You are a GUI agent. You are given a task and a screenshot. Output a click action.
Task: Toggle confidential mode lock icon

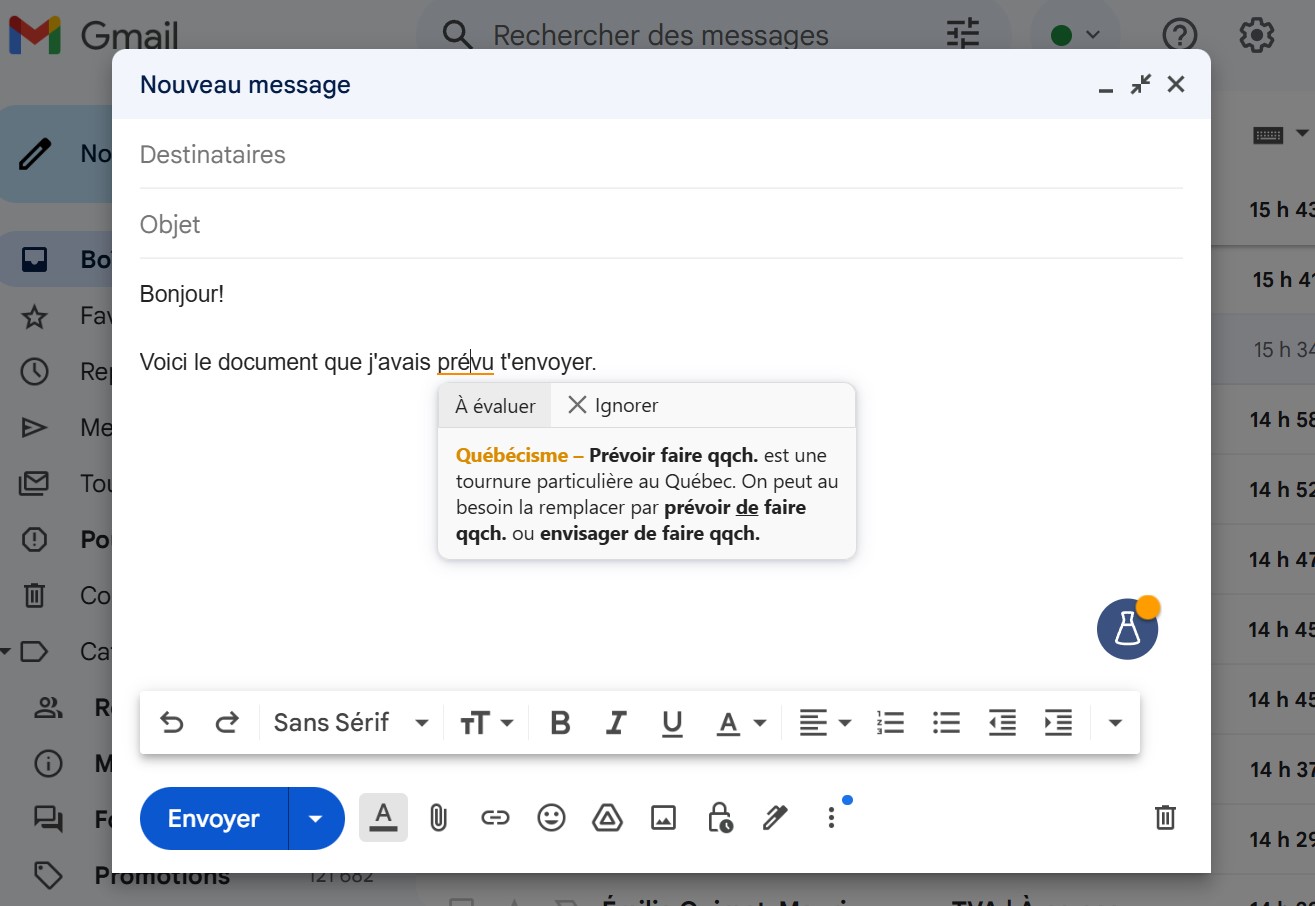[x=720, y=818]
